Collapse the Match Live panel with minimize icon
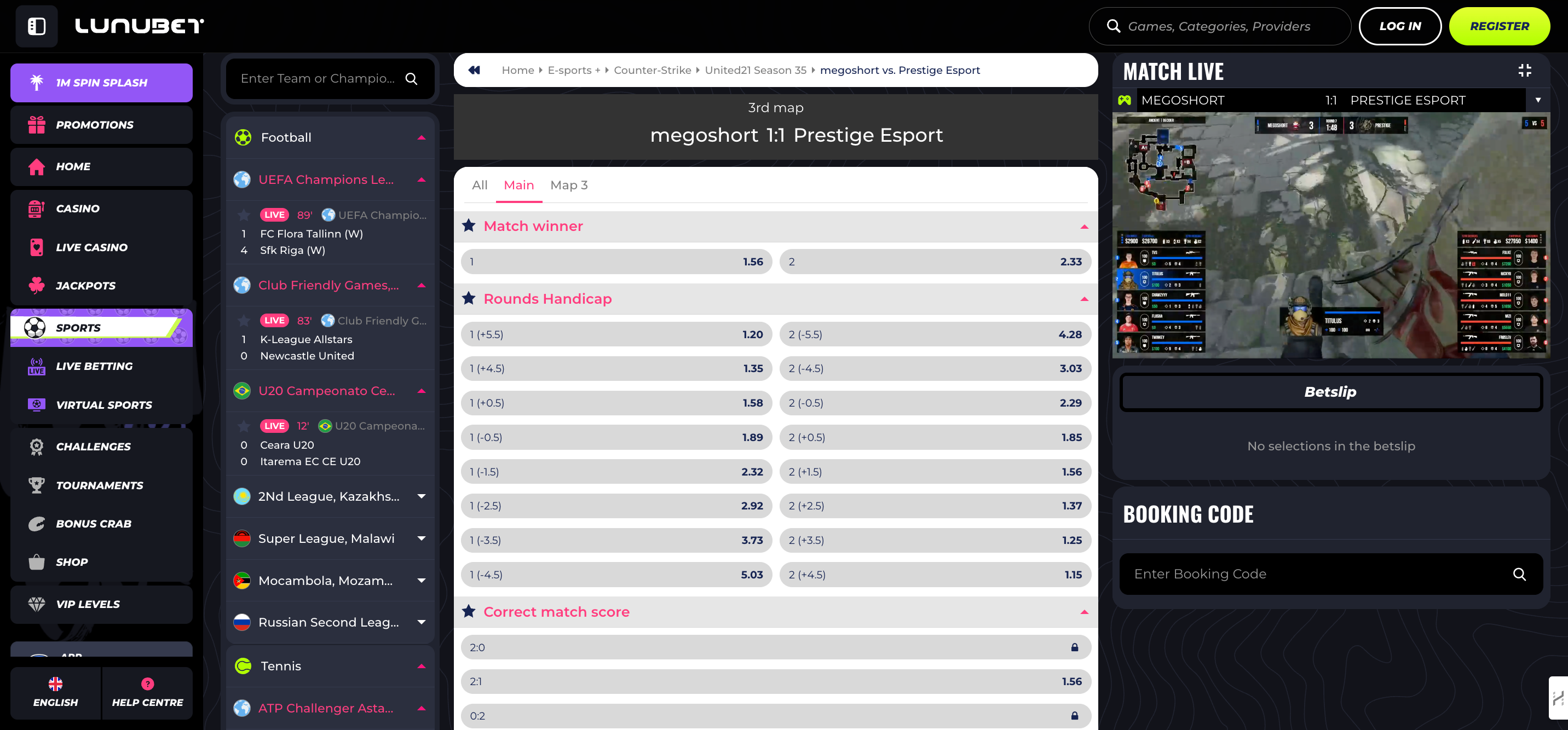Image resolution: width=1568 pixels, height=730 pixels. (1524, 71)
